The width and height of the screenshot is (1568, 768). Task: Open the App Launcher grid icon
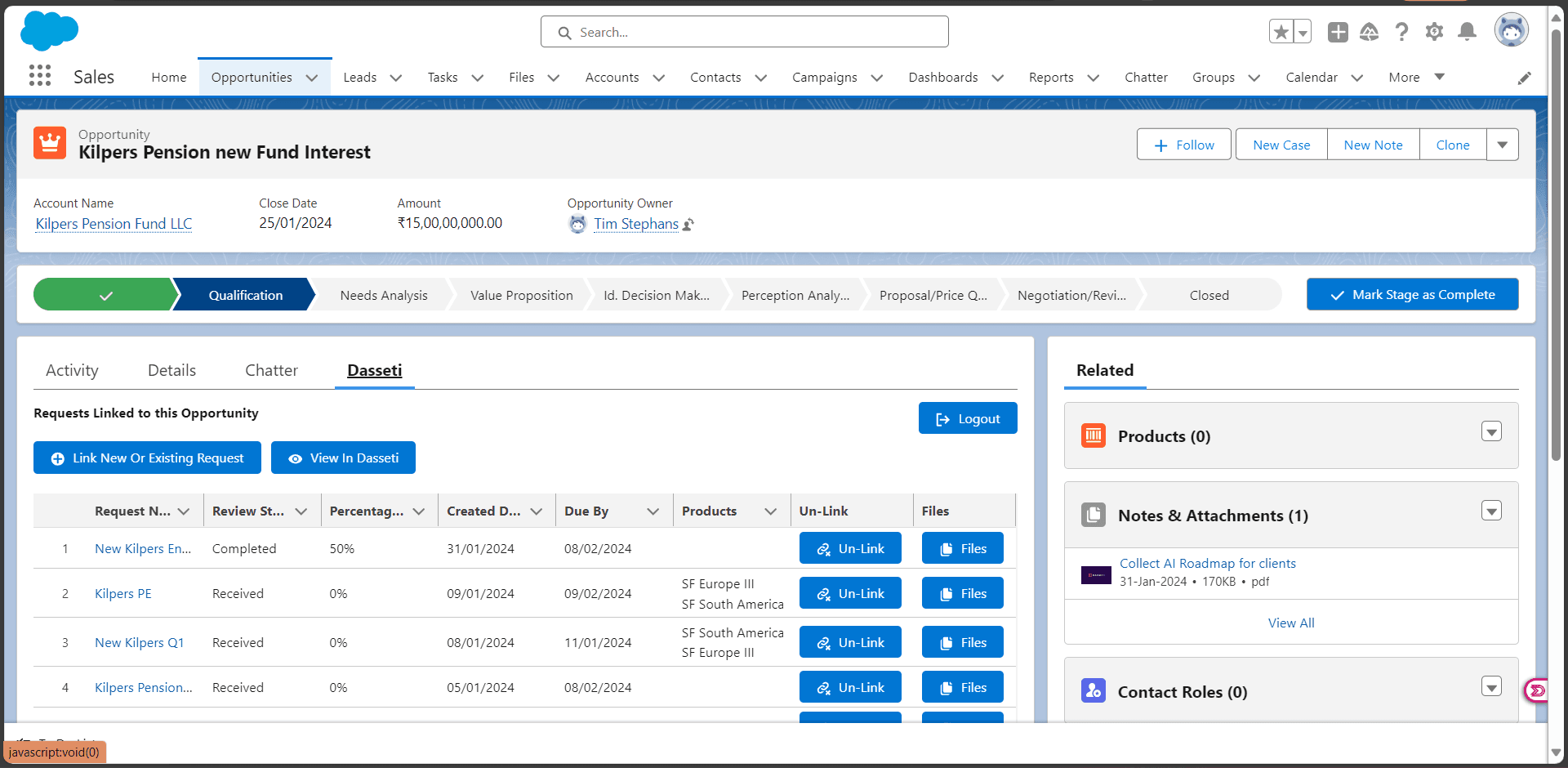click(40, 76)
